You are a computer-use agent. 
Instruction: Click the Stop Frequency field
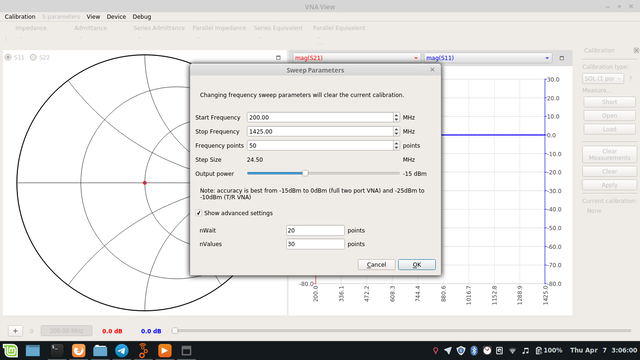point(320,131)
